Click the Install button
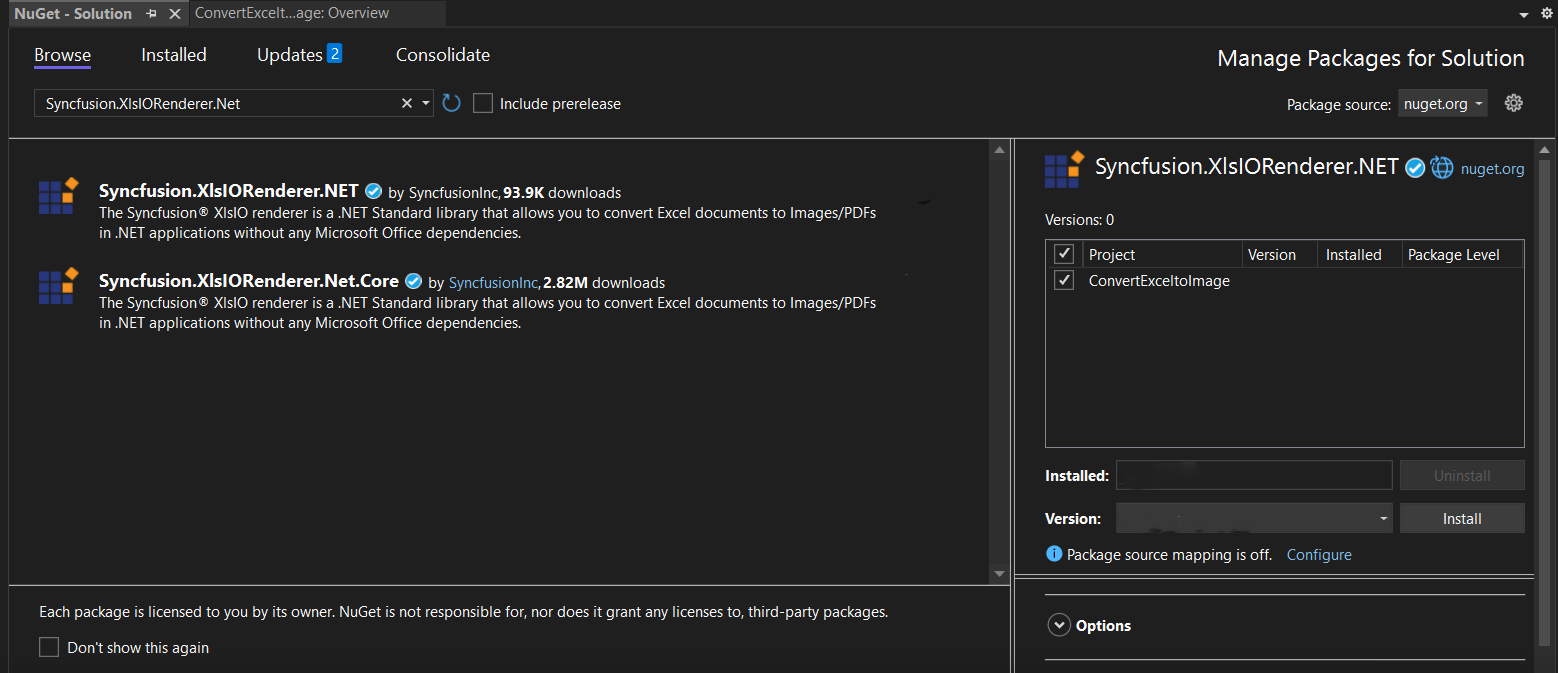 [1462, 518]
